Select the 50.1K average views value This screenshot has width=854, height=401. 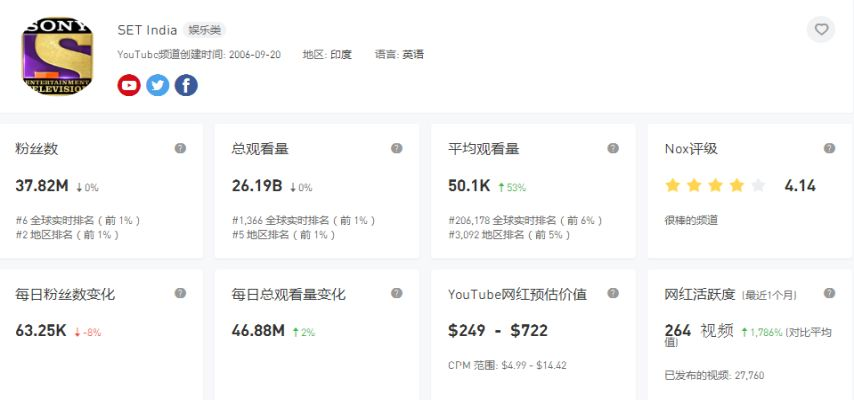[x=469, y=186]
